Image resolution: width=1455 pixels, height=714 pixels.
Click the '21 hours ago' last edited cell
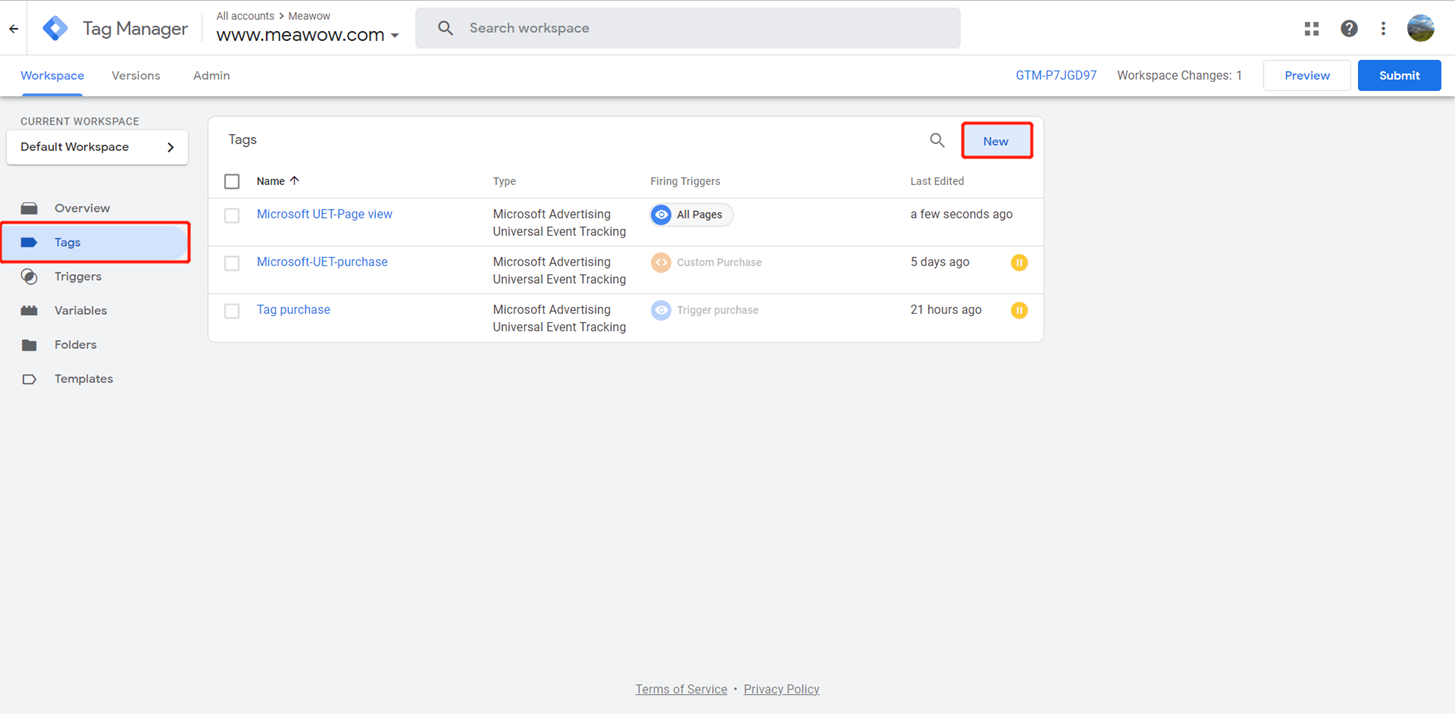tap(946, 310)
